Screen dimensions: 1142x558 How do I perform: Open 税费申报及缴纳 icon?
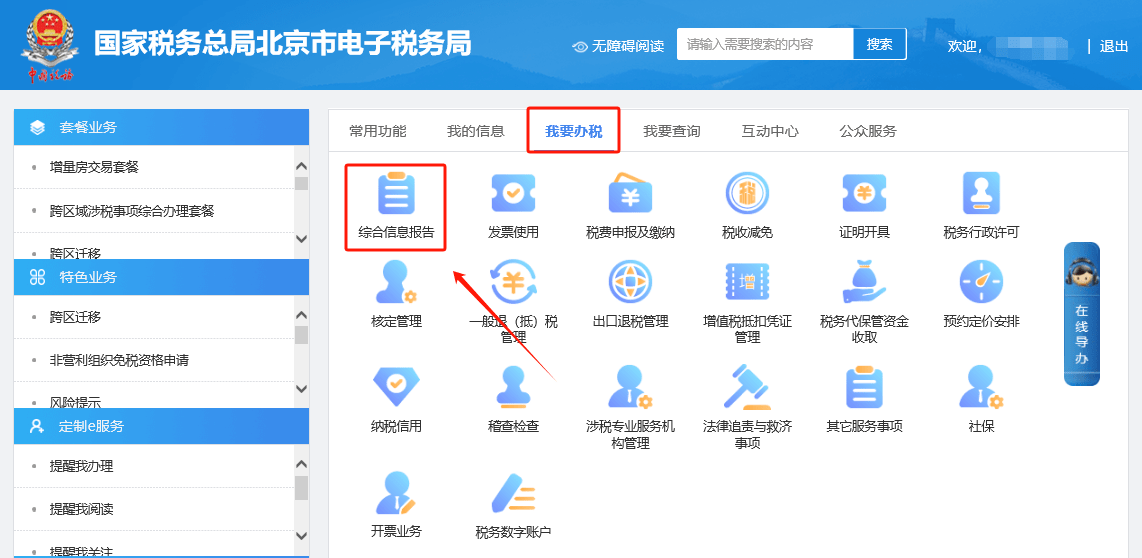pos(630,196)
